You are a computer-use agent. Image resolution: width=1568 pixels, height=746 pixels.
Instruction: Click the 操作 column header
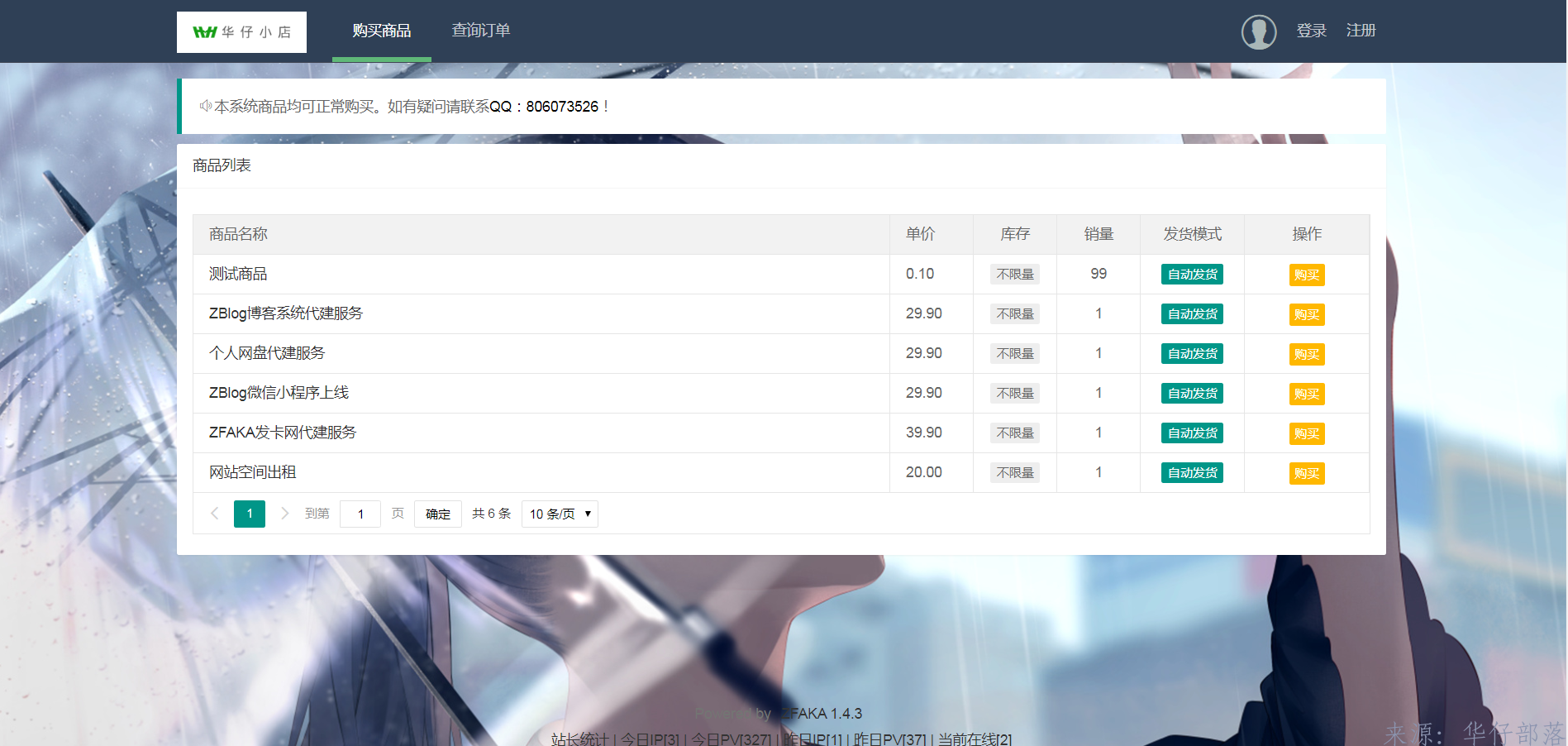pos(1307,234)
